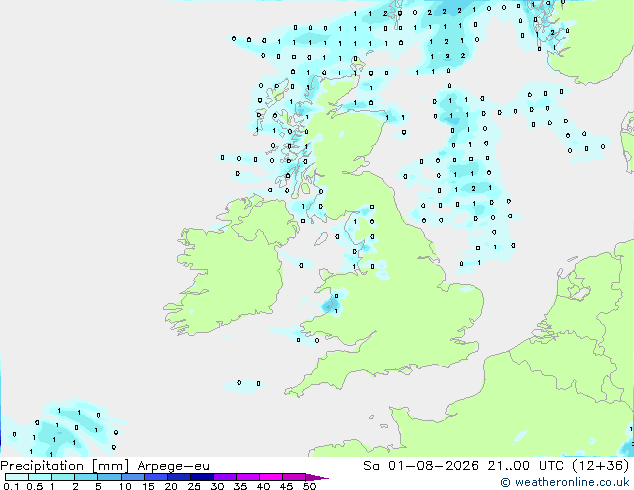Image resolution: width=634 pixels, height=490 pixels.
Task: Click legend scale label "30"
Action: [x=217, y=486]
